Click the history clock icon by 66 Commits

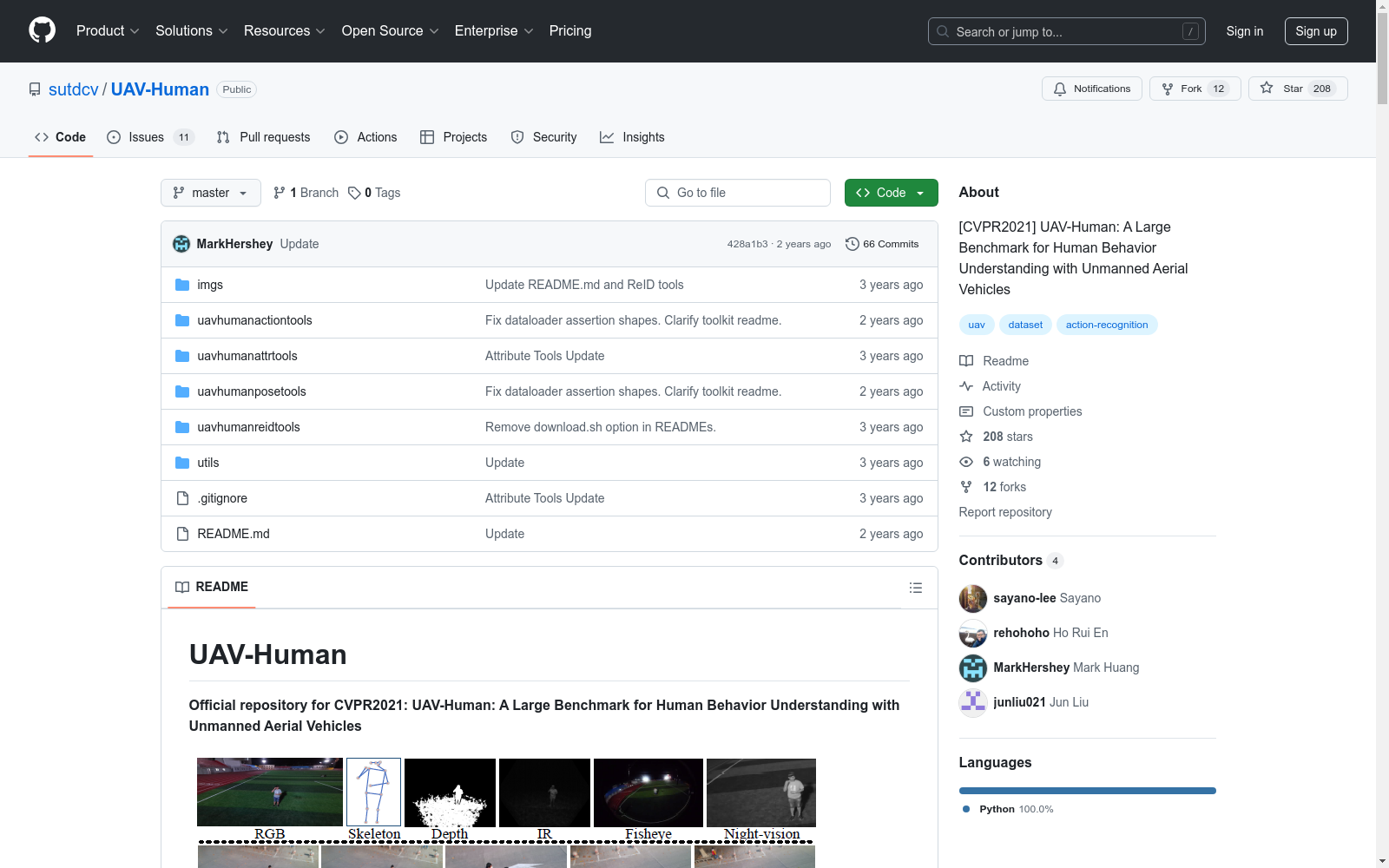(x=852, y=244)
